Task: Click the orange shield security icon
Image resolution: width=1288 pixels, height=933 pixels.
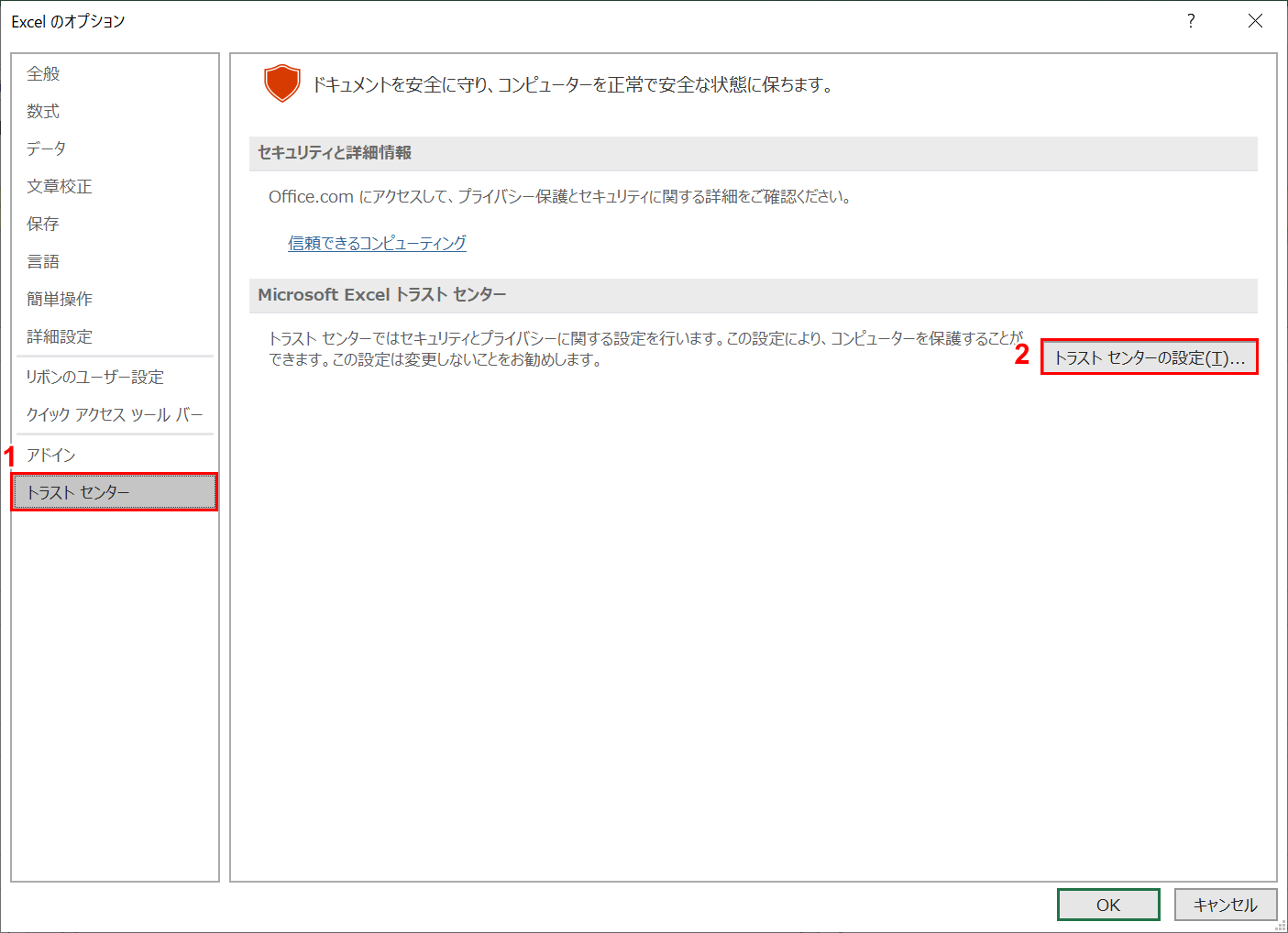Action: pyautogui.click(x=282, y=83)
